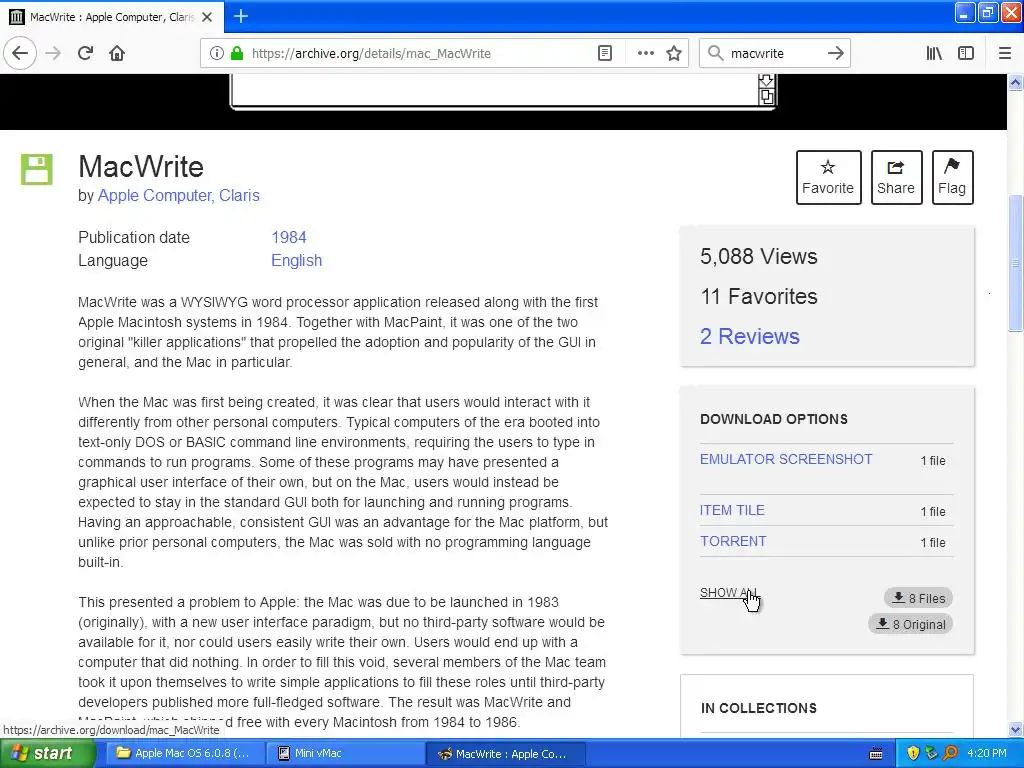The height and width of the screenshot is (768, 1024).
Task: Download the EMULATOR SCREENSHOT file
Action: click(786, 459)
